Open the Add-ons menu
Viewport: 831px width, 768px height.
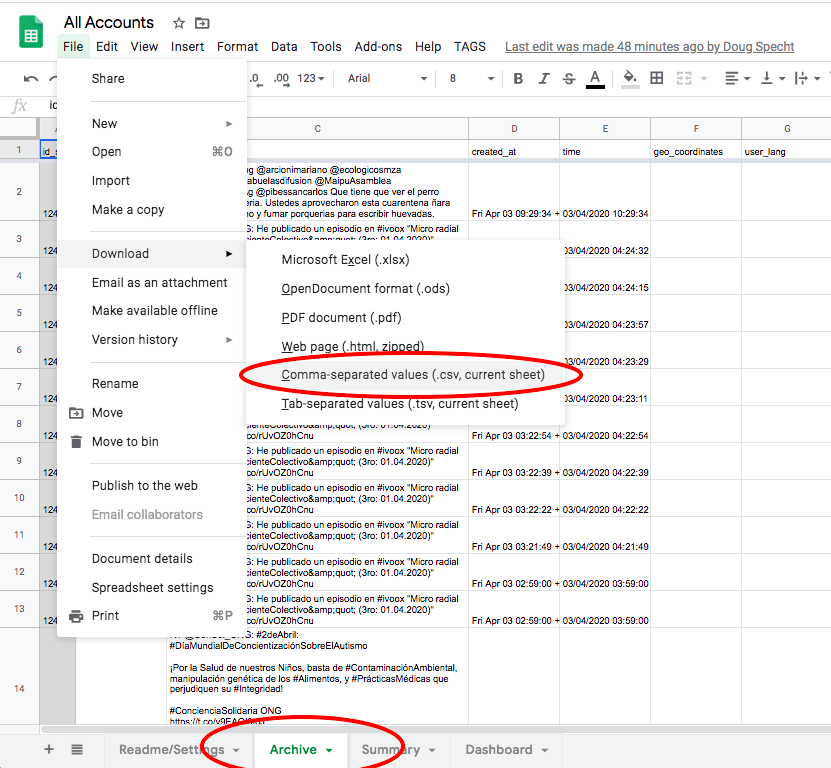tap(378, 47)
